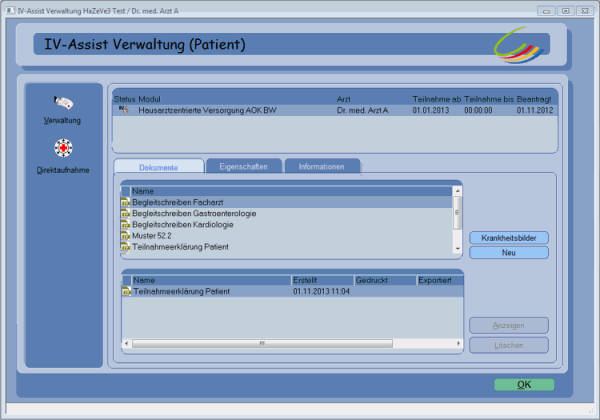Switch to the Dokumente tab
Viewport: 600px width, 420px height.
[x=159, y=167]
